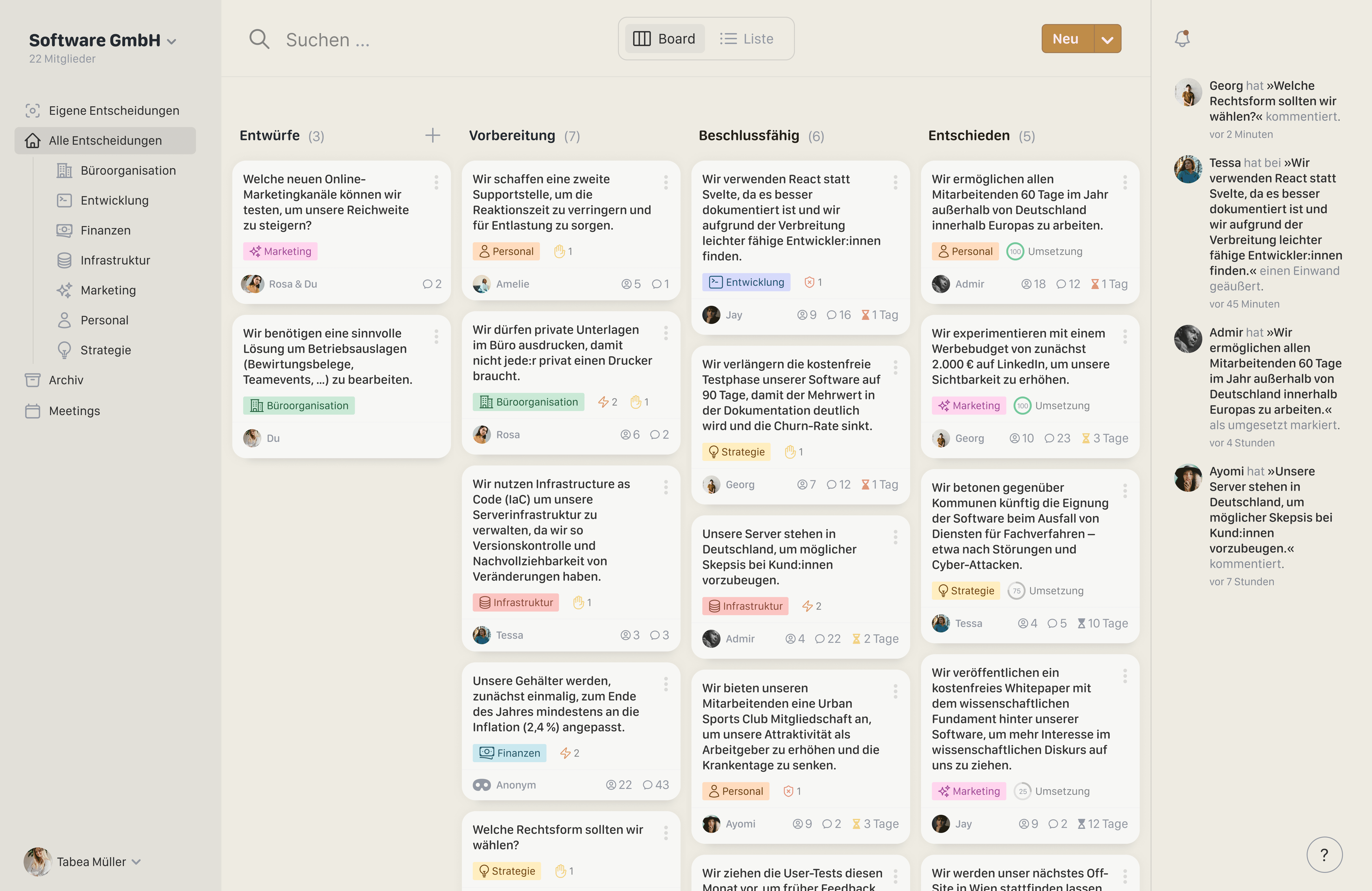Open options for the Gehälter Inflation card
The width and height of the screenshot is (1372, 891).
coord(666,684)
